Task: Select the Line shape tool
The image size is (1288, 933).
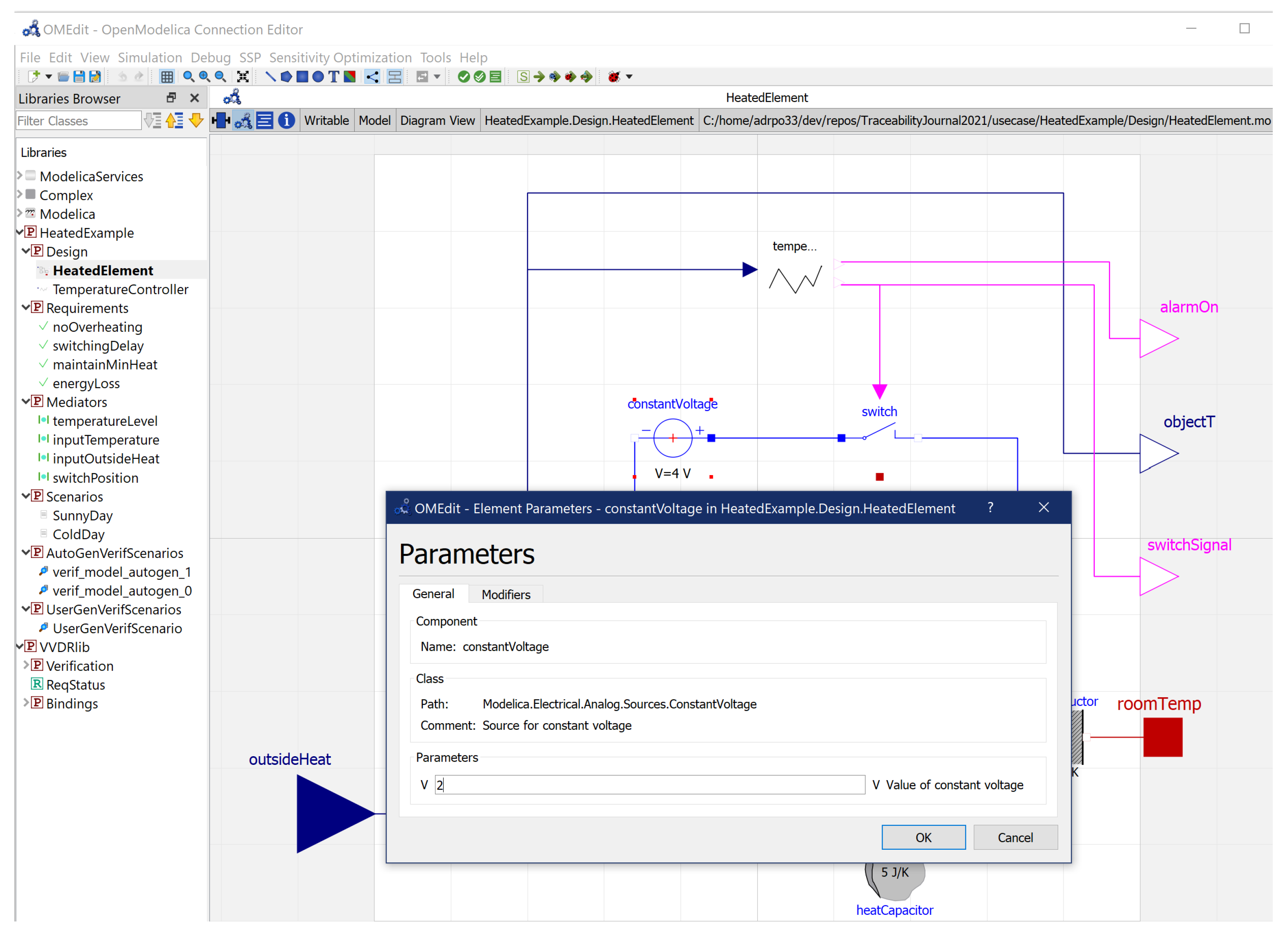Action: [270, 77]
